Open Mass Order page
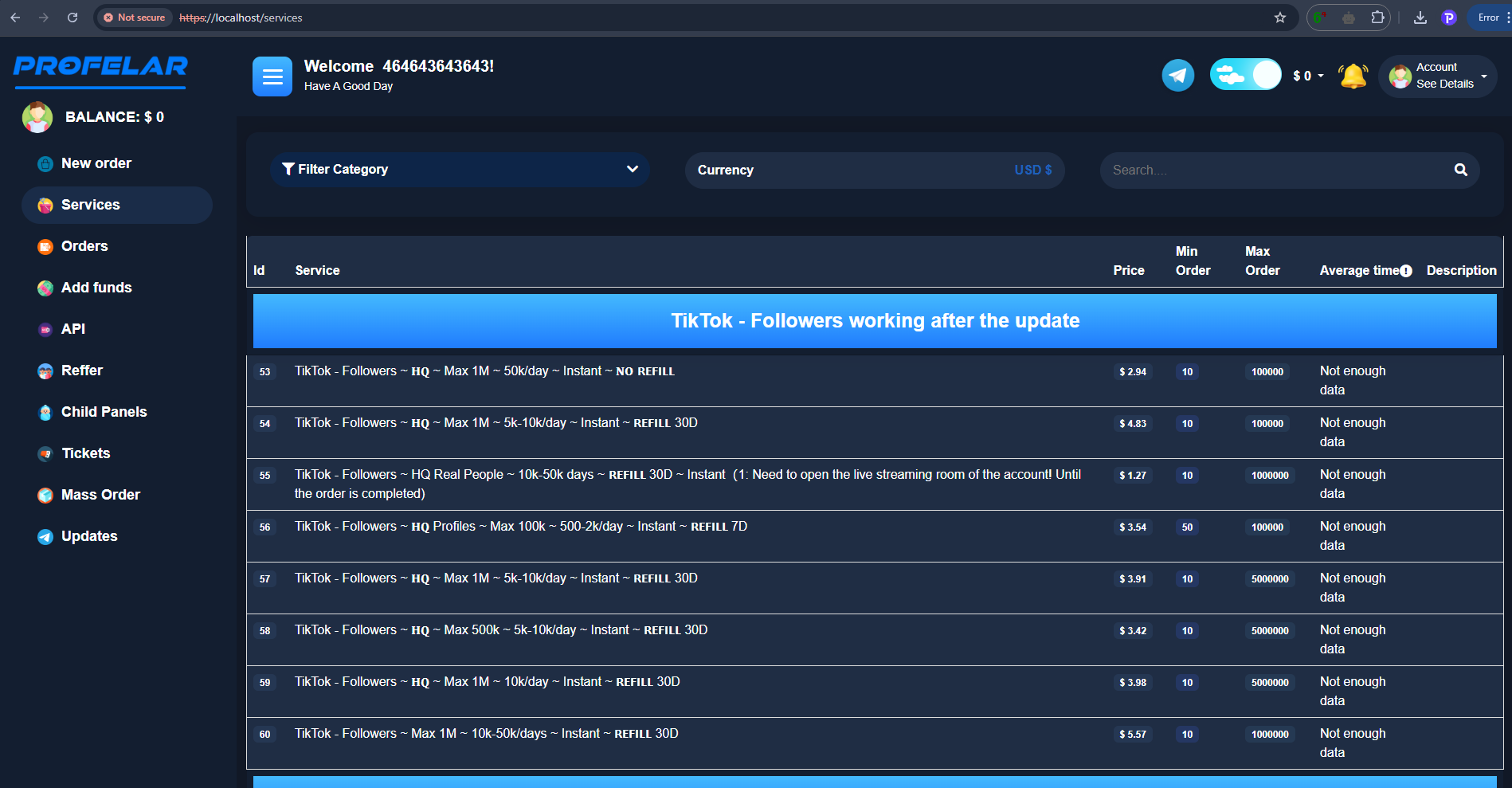 pos(100,495)
